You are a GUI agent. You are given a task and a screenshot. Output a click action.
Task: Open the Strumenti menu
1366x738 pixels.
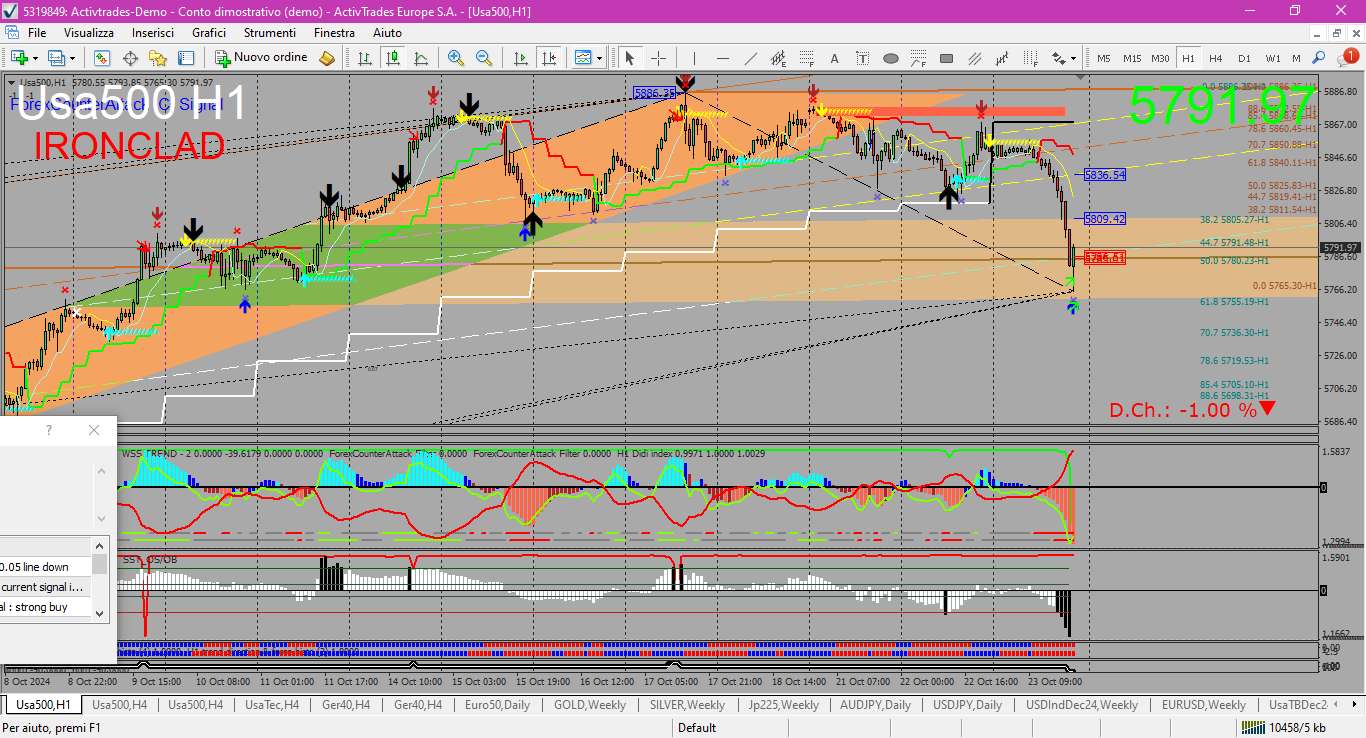tap(270, 33)
